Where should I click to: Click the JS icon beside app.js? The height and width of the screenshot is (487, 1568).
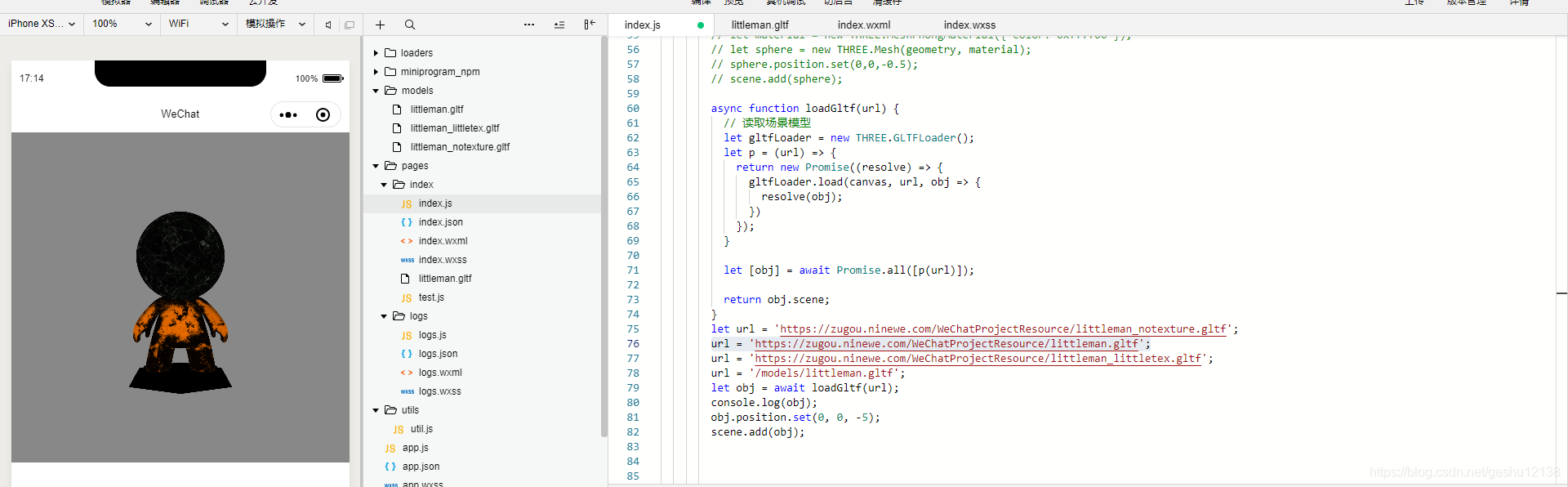tap(390, 449)
